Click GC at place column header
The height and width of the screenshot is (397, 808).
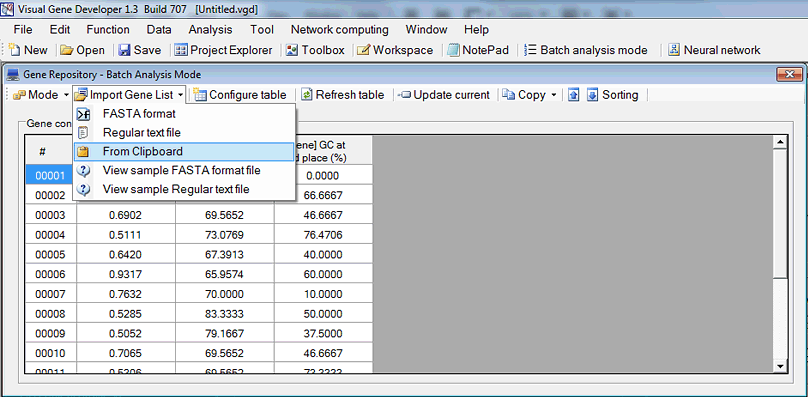pos(333,151)
